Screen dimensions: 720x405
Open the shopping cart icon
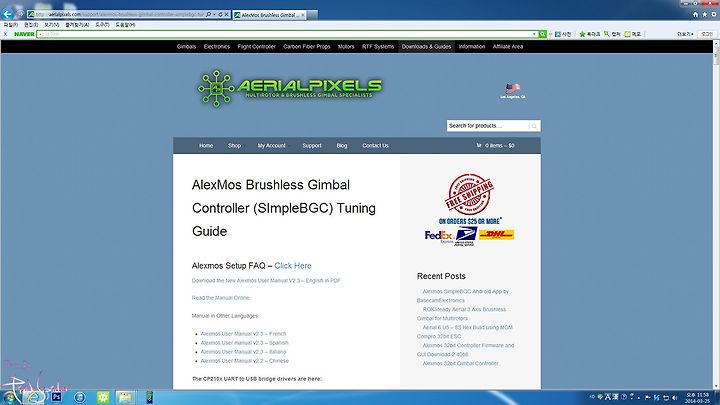click(x=479, y=145)
